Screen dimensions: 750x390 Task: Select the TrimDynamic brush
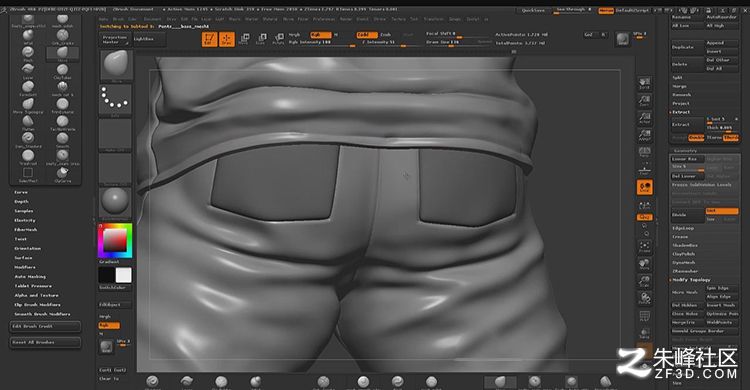[x=62, y=105]
